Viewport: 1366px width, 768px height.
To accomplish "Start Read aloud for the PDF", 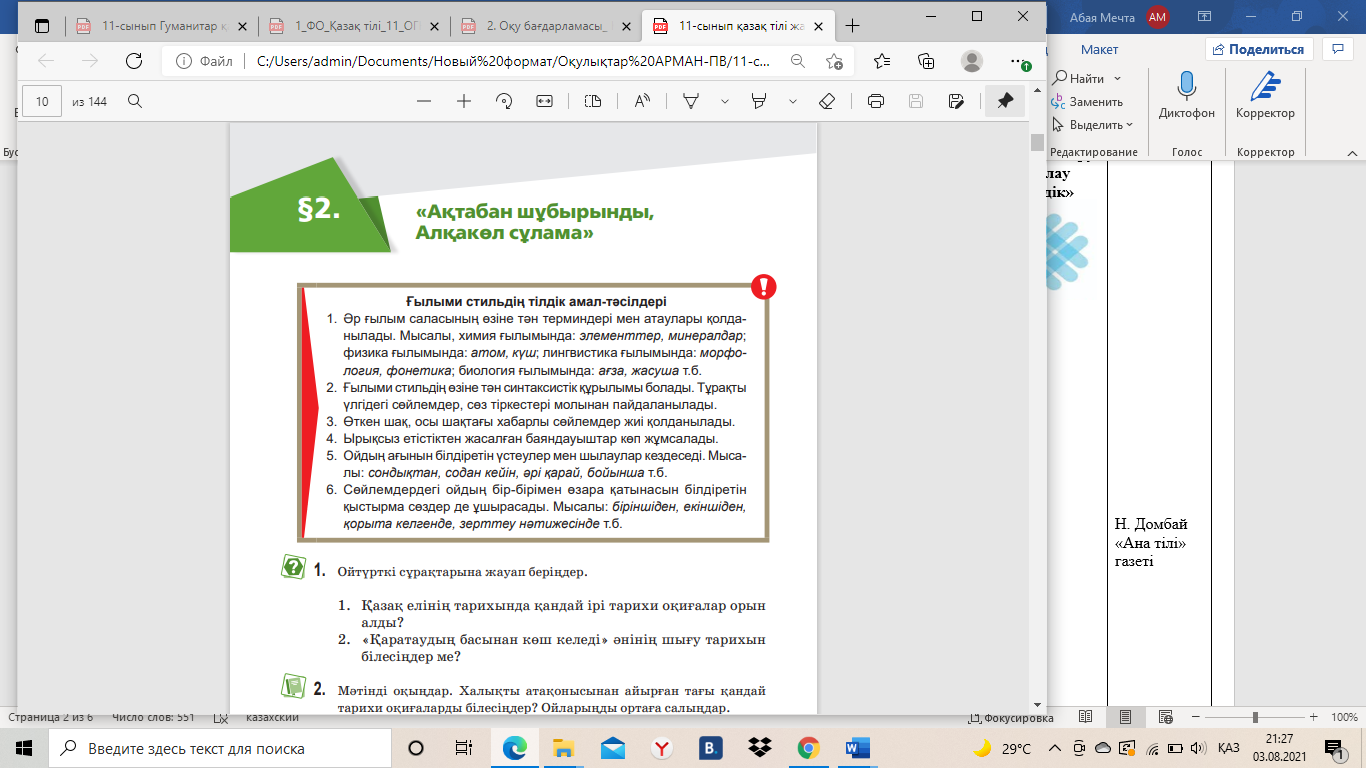I will [642, 101].
